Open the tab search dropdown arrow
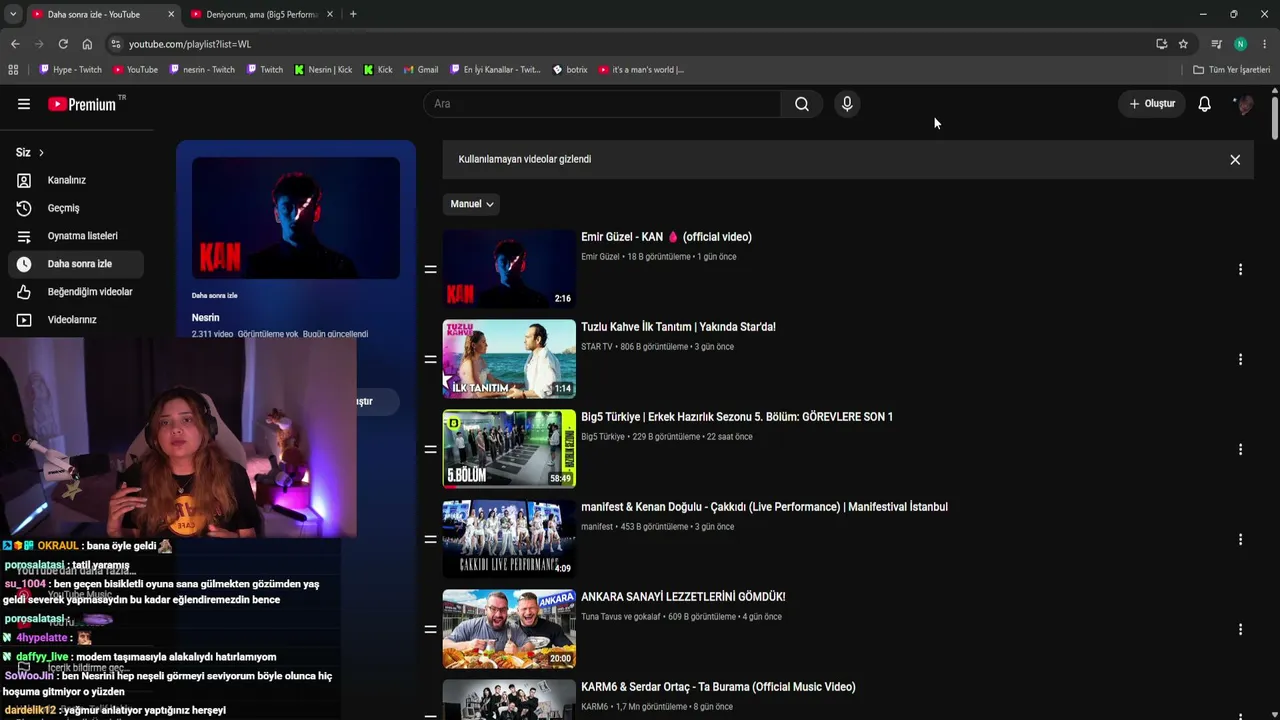The width and height of the screenshot is (1280, 720). click(x=12, y=14)
